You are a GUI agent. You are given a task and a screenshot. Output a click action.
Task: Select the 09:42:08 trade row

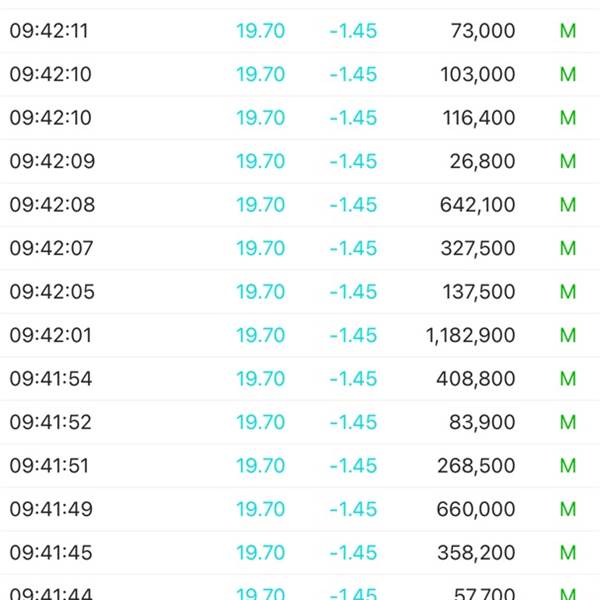point(300,205)
